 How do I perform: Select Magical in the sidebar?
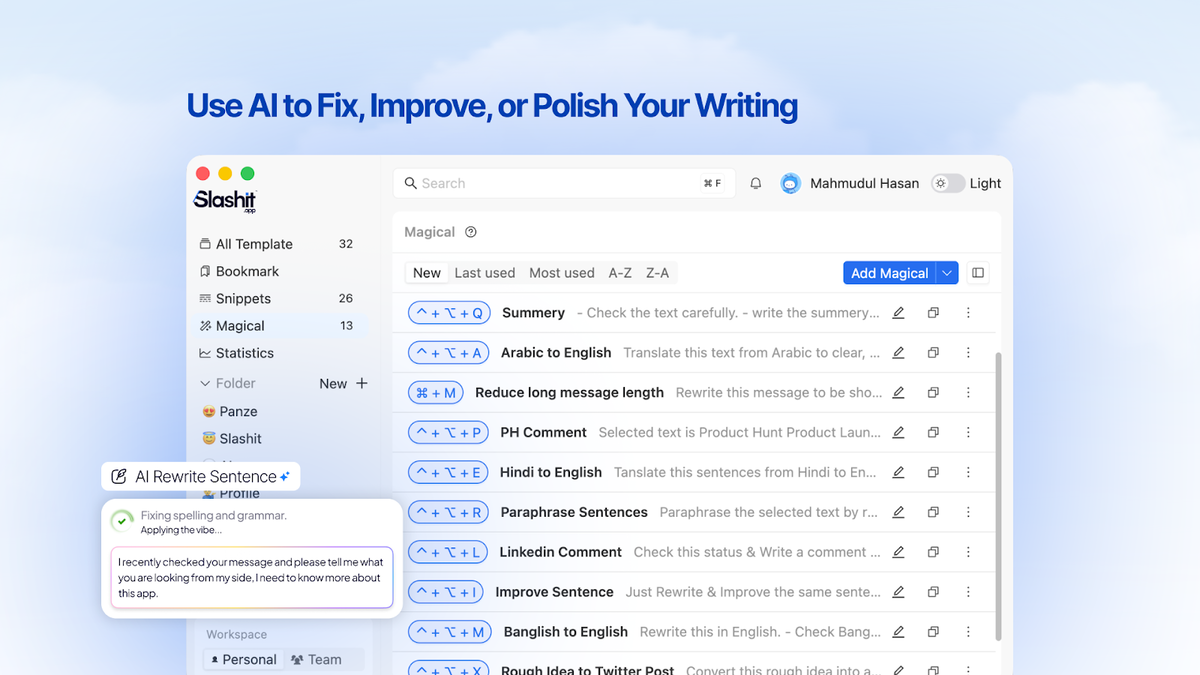[240, 325]
